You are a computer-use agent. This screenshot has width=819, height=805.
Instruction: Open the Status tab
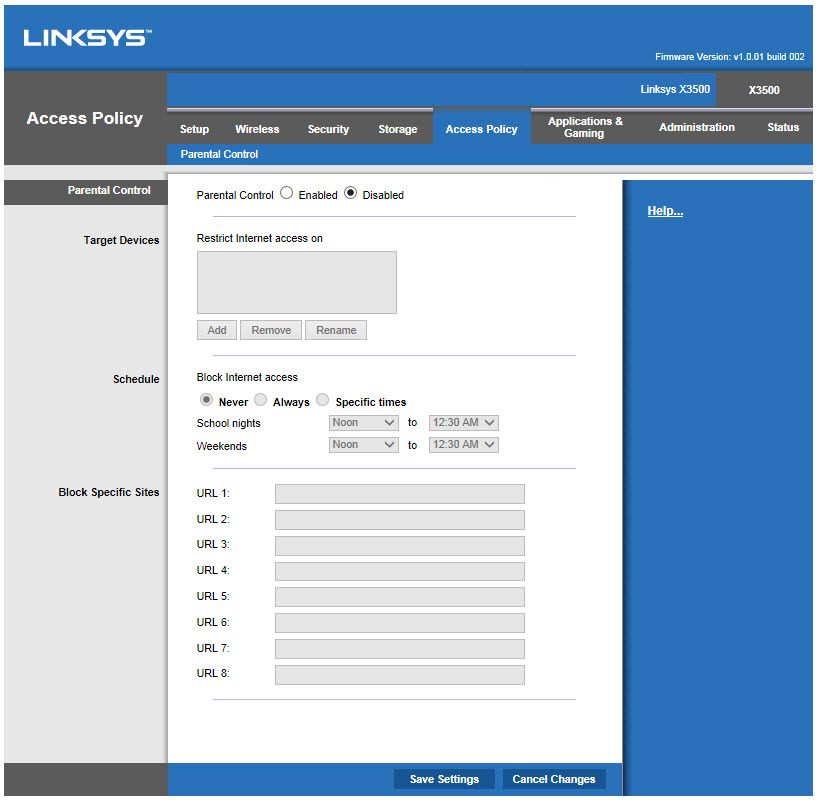click(x=783, y=127)
